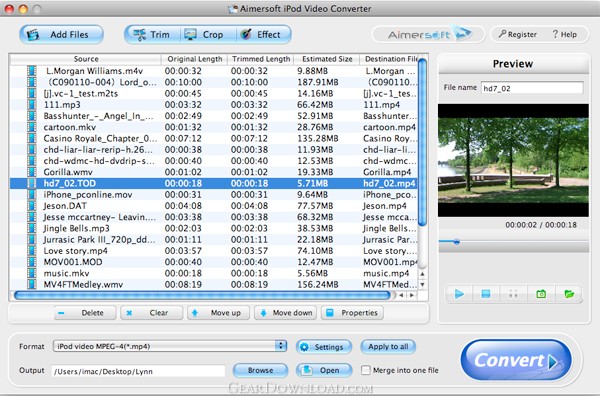600x396 pixels.
Task: Click the scroll up arrow of file list
Action: click(x=422, y=274)
